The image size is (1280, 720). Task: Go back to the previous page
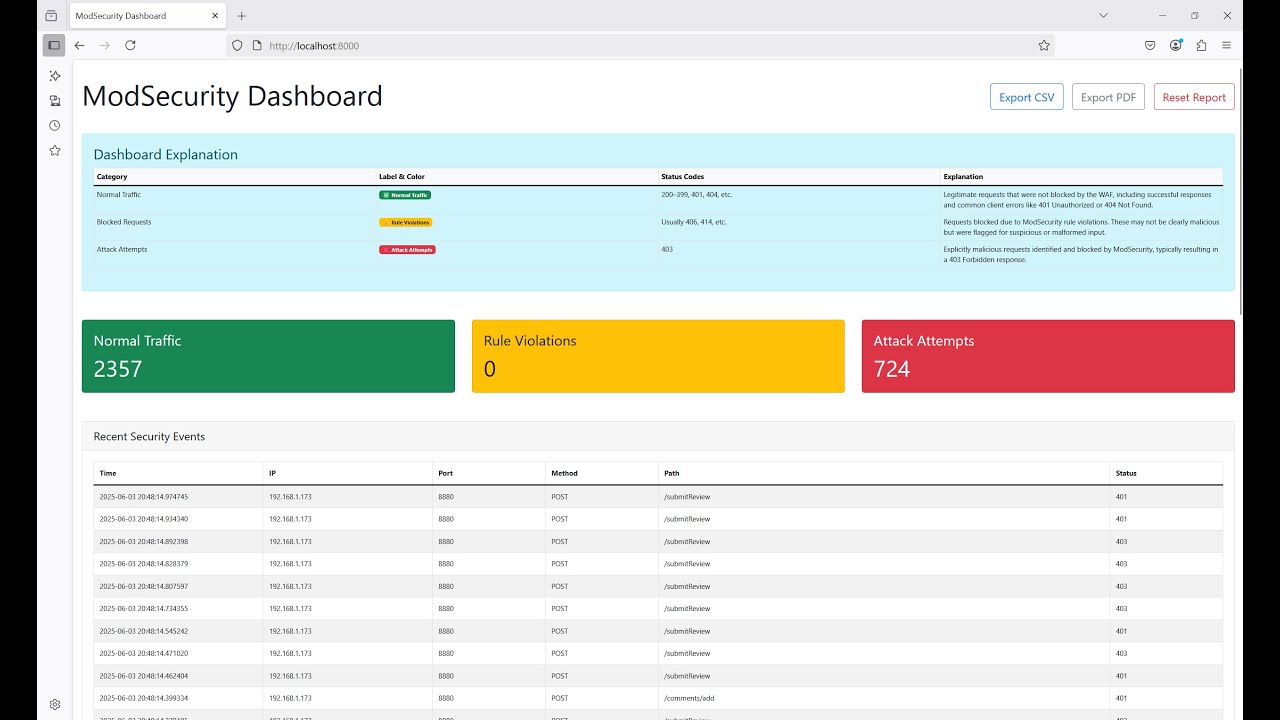point(80,45)
